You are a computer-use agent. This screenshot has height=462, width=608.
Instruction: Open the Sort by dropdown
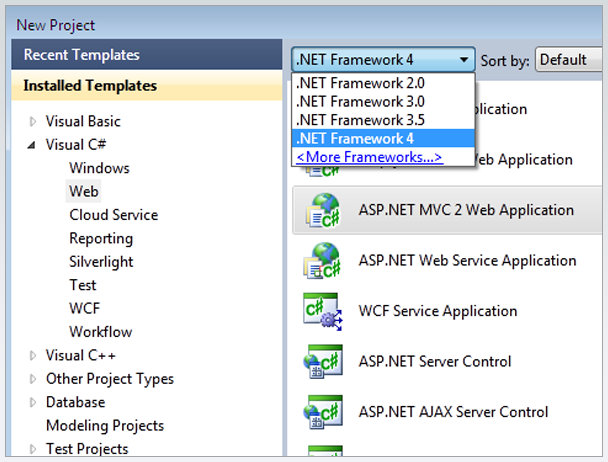570,60
